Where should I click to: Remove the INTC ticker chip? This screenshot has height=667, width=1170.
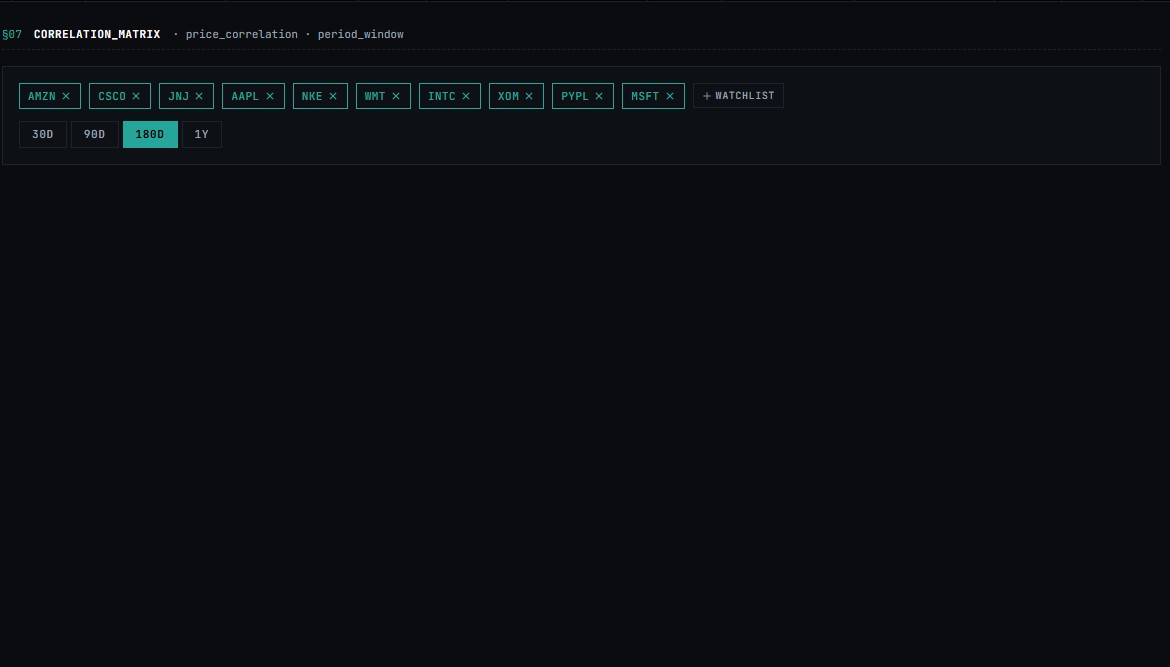pyautogui.click(x=466, y=96)
